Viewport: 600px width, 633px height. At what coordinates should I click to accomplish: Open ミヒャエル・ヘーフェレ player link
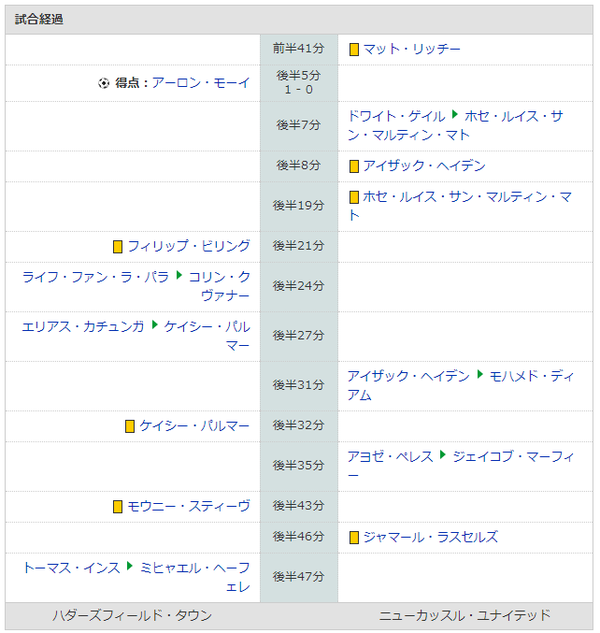[195, 578]
